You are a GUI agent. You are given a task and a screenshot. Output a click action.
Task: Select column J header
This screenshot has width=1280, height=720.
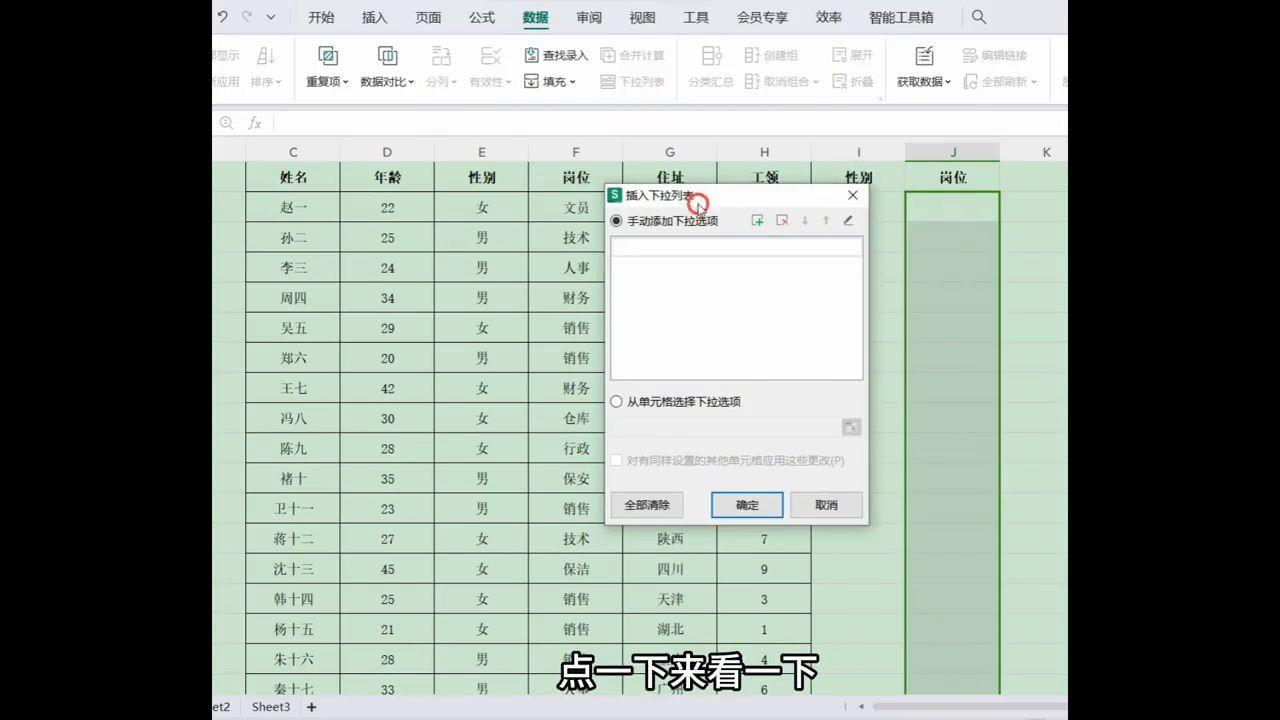pyautogui.click(x=953, y=152)
